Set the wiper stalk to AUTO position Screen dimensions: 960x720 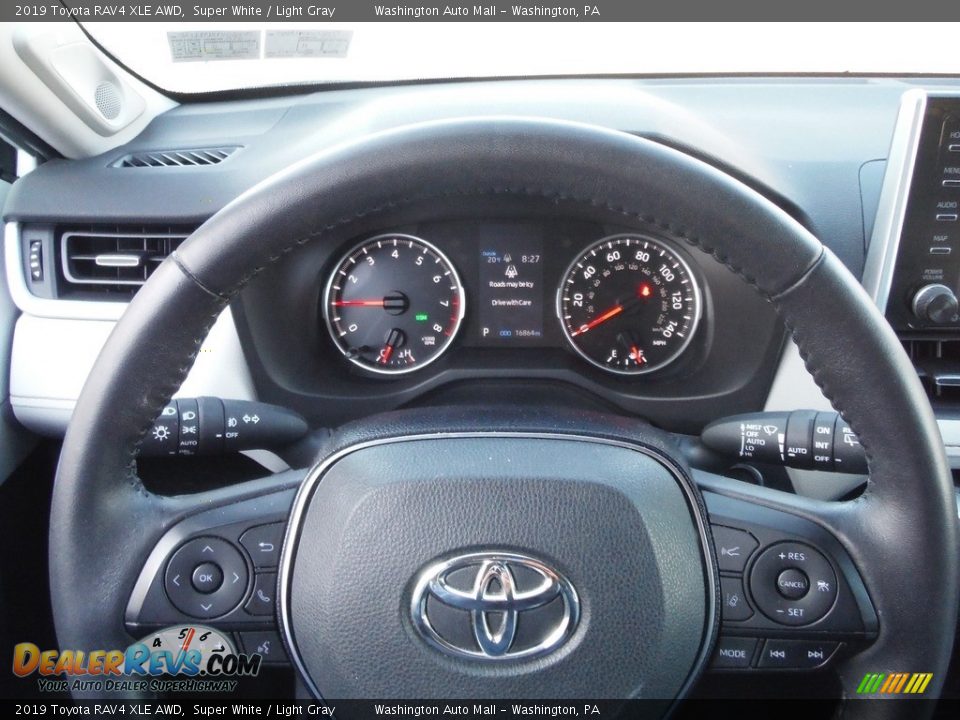[754, 441]
